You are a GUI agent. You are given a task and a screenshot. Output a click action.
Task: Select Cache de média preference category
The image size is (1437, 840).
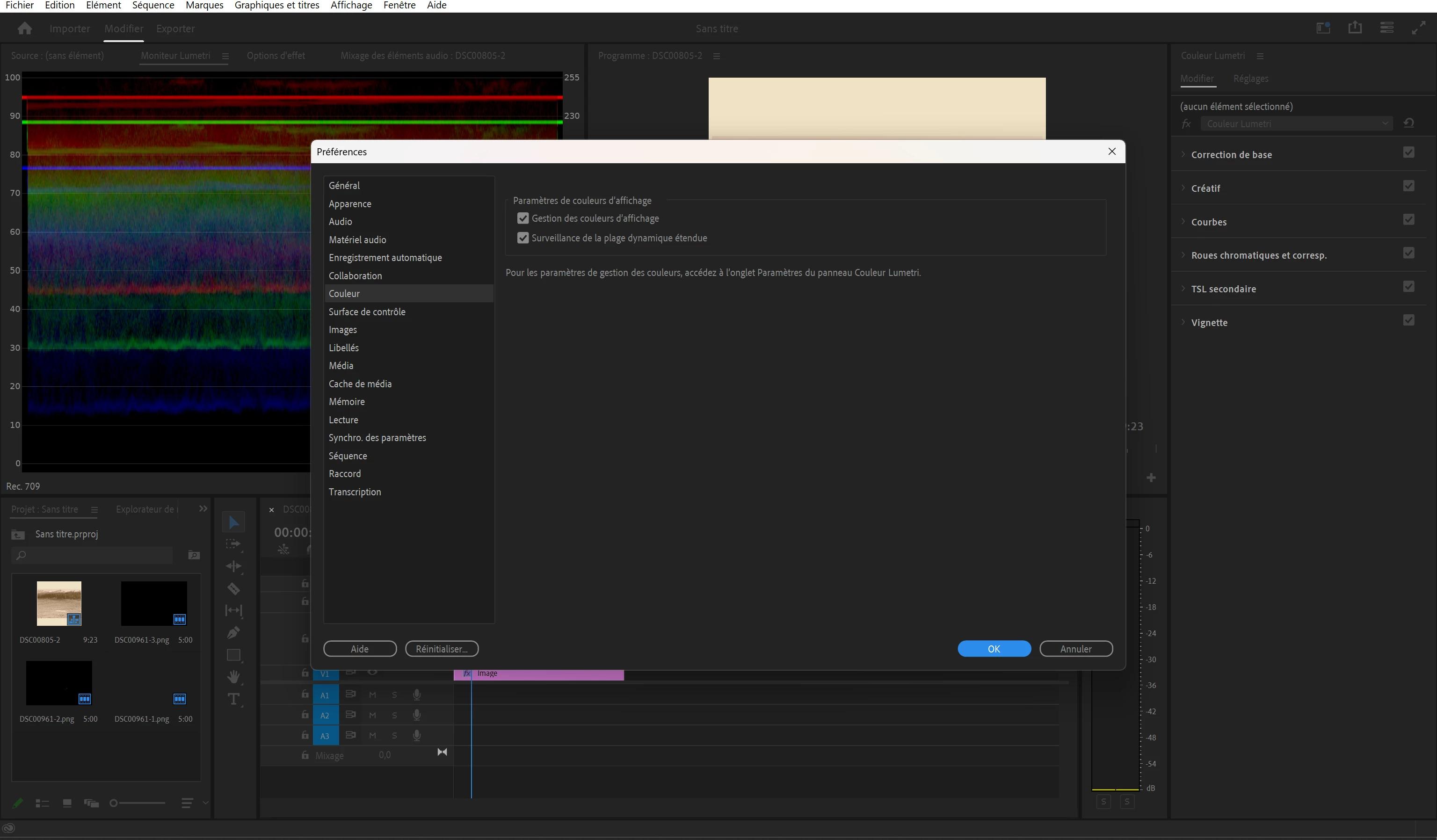click(360, 384)
